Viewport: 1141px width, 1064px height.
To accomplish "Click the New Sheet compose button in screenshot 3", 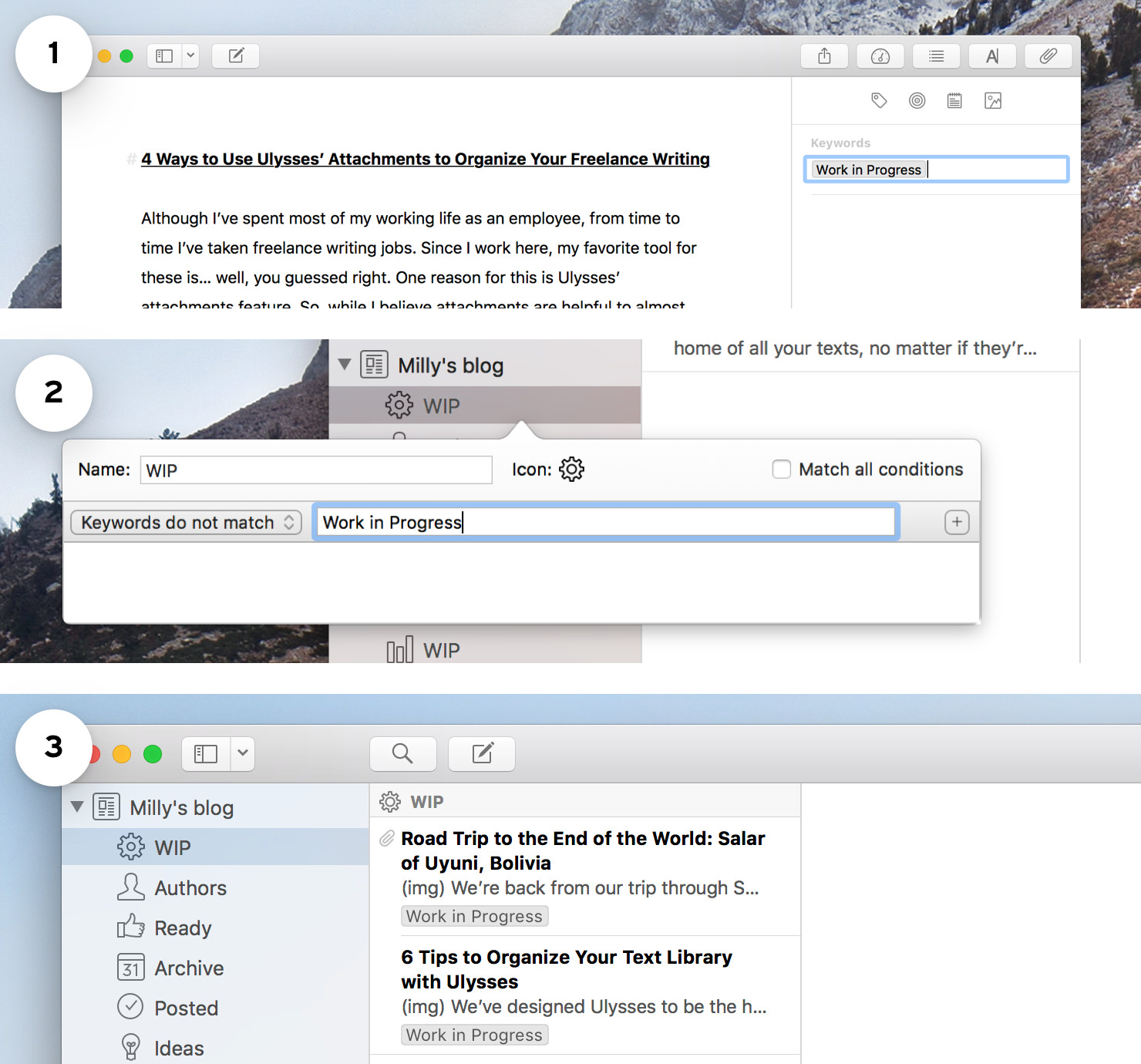I will pos(482,753).
